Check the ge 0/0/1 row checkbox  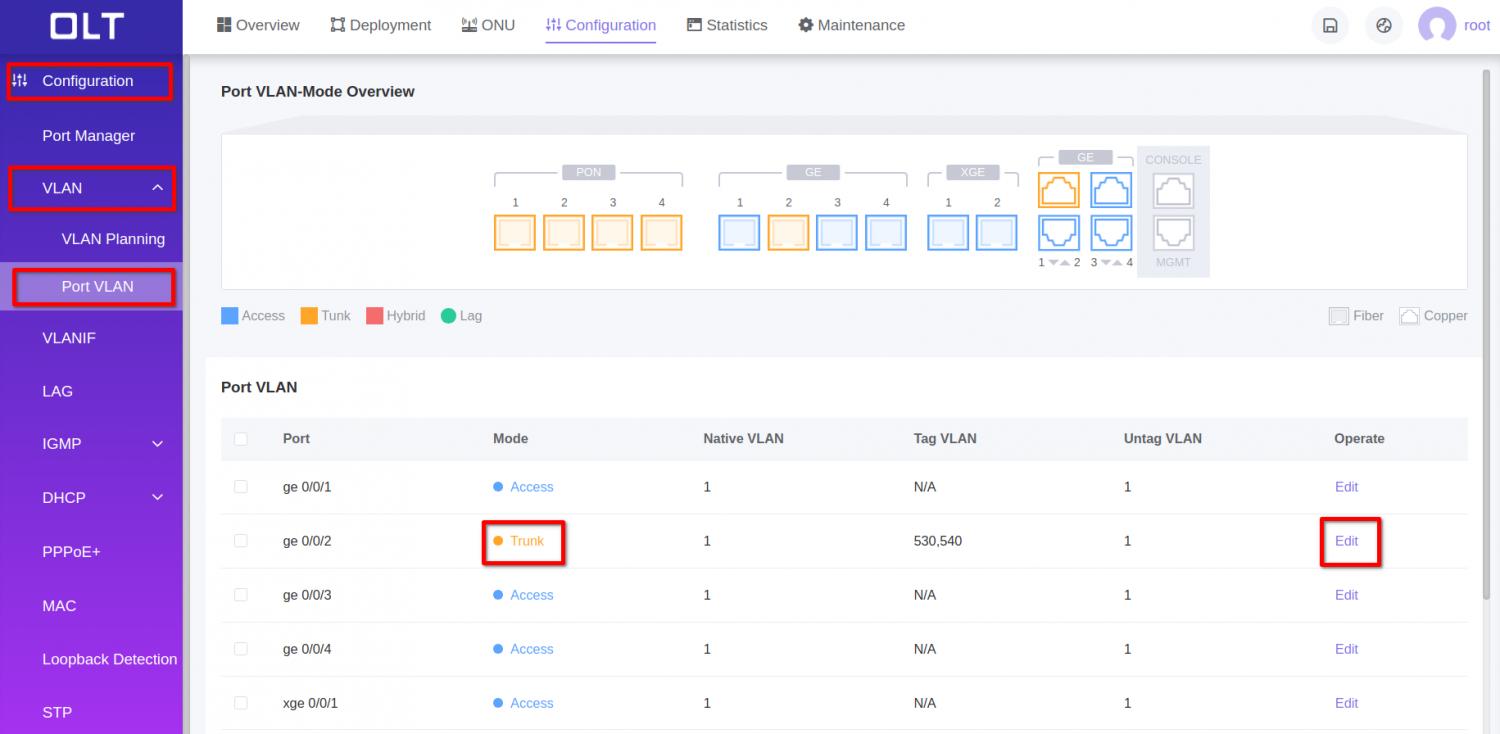pyautogui.click(x=241, y=487)
